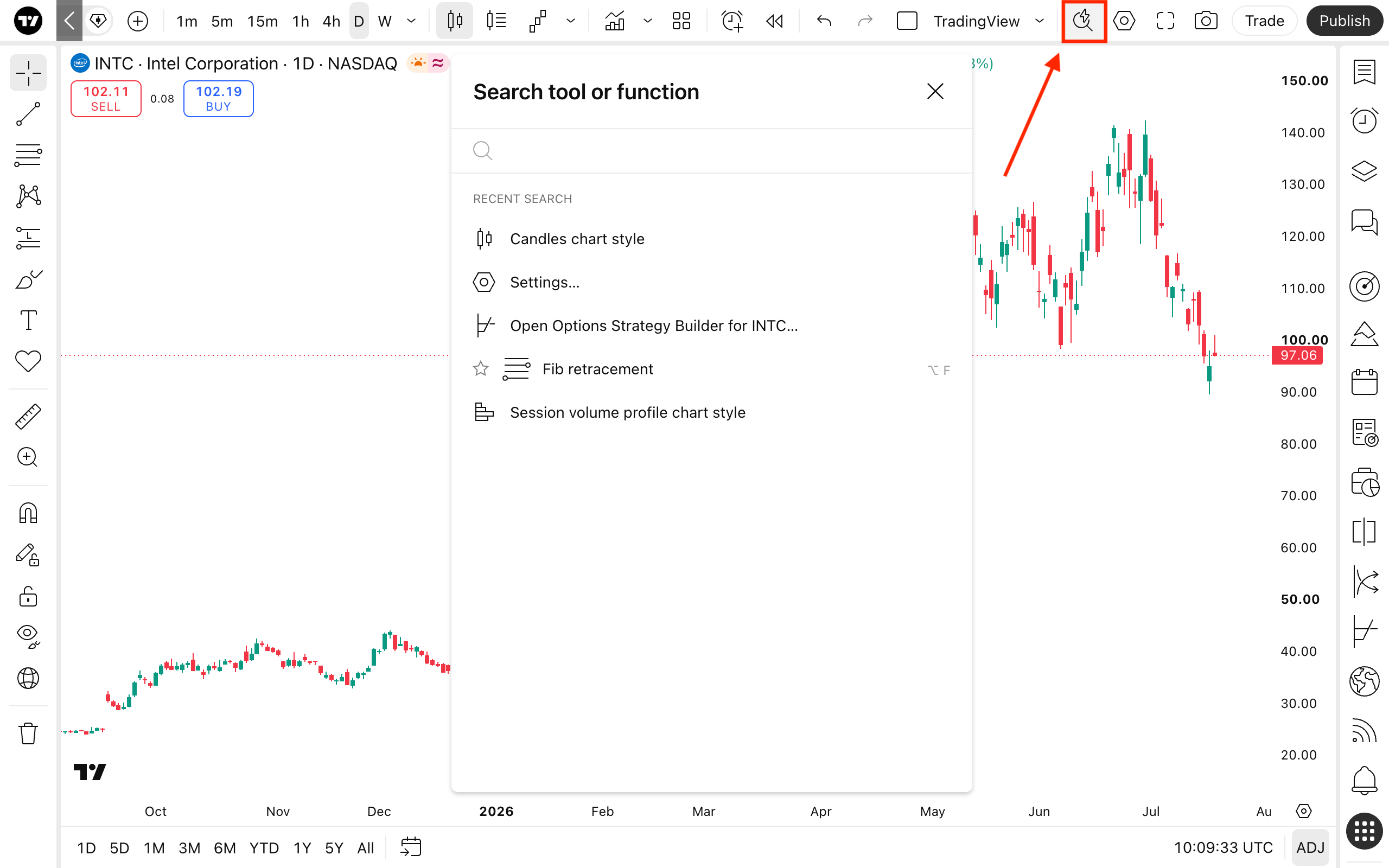Toggle ADJ adjusted data button
Viewport: 1389px width, 868px height.
click(x=1310, y=847)
